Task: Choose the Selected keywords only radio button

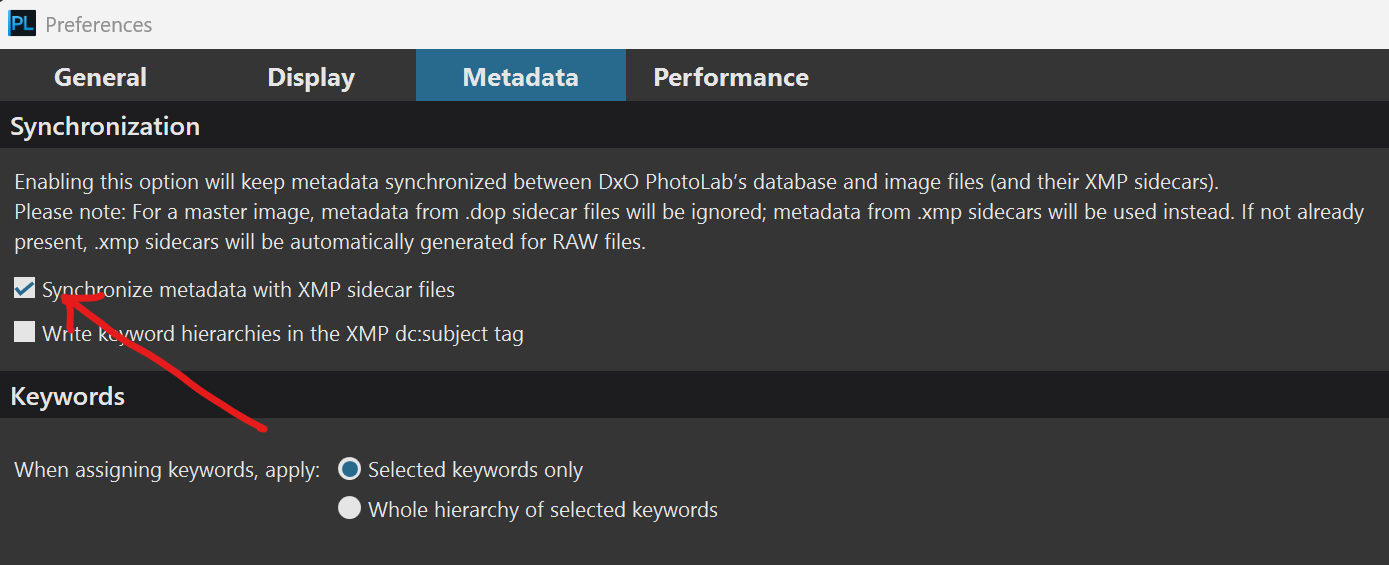Action: [x=349, y=469]
